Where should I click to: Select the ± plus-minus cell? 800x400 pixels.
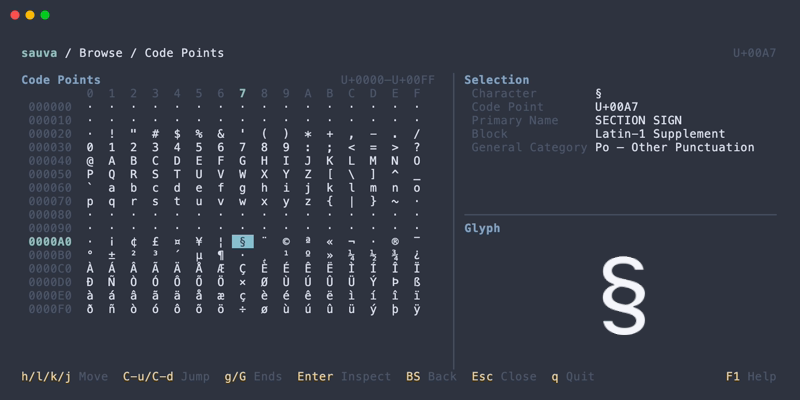pyautogui.click(x=112, y=255)
